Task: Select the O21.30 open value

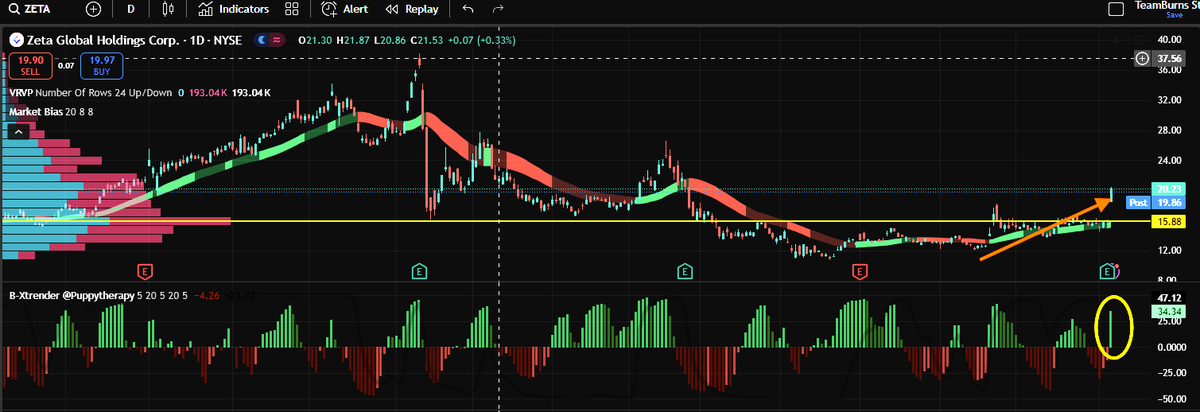Action: click(316, 39)
